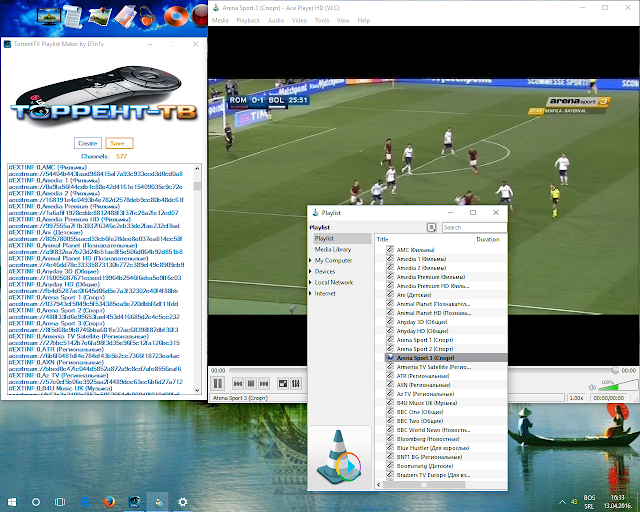Switch to TorrentTV Playlist Maker taskbar icon
This screenshot has height=512, width=640.
pyautogui.click(x=134, y=502)
